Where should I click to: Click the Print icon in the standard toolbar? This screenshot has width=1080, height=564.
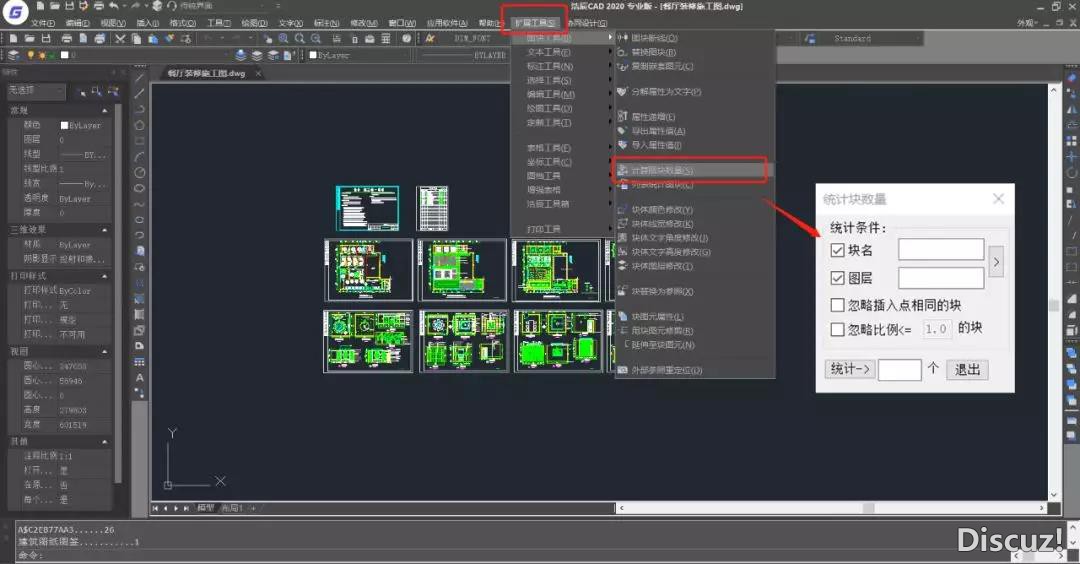tap(66, 39)
